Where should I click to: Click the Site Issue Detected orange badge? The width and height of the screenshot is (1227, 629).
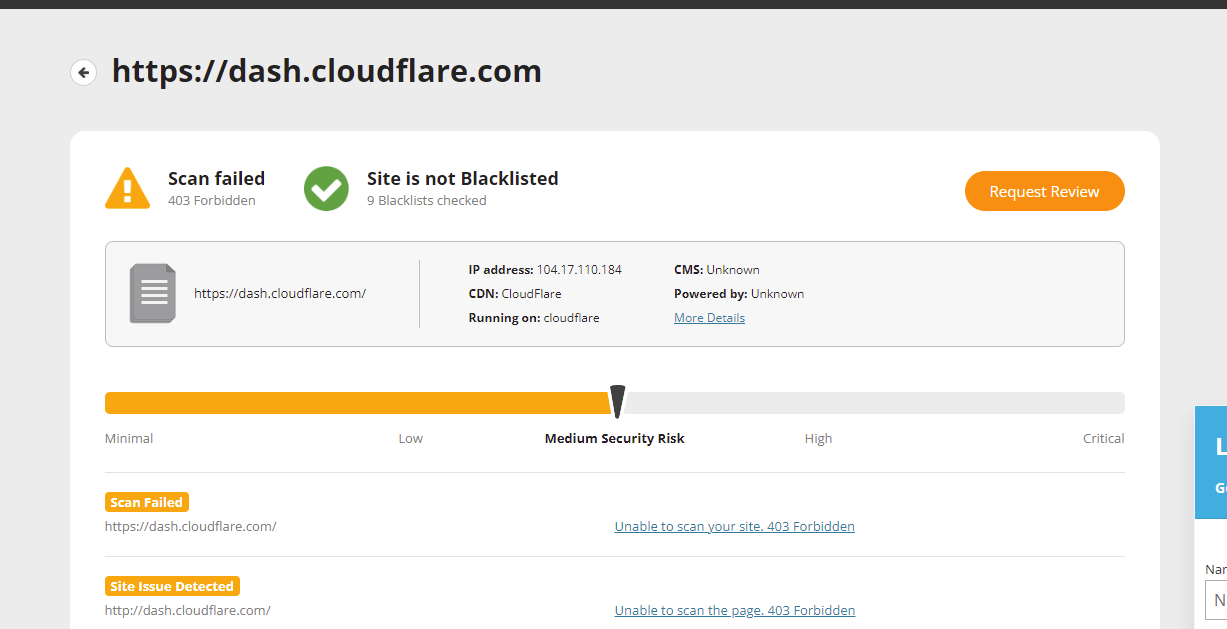[172, 586]
